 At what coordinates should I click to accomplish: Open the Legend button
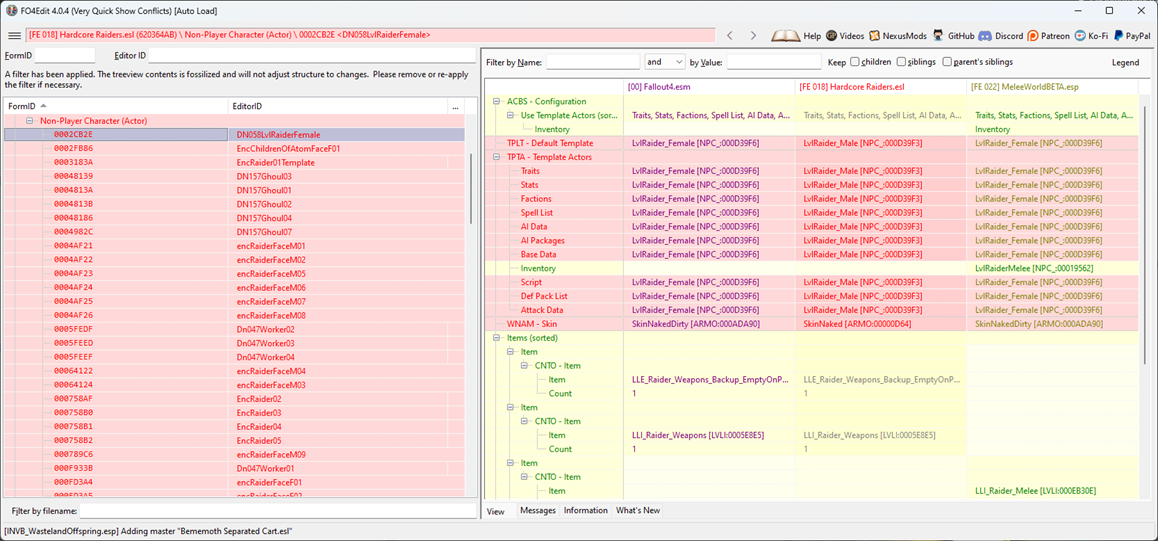tap(1126, 63)
